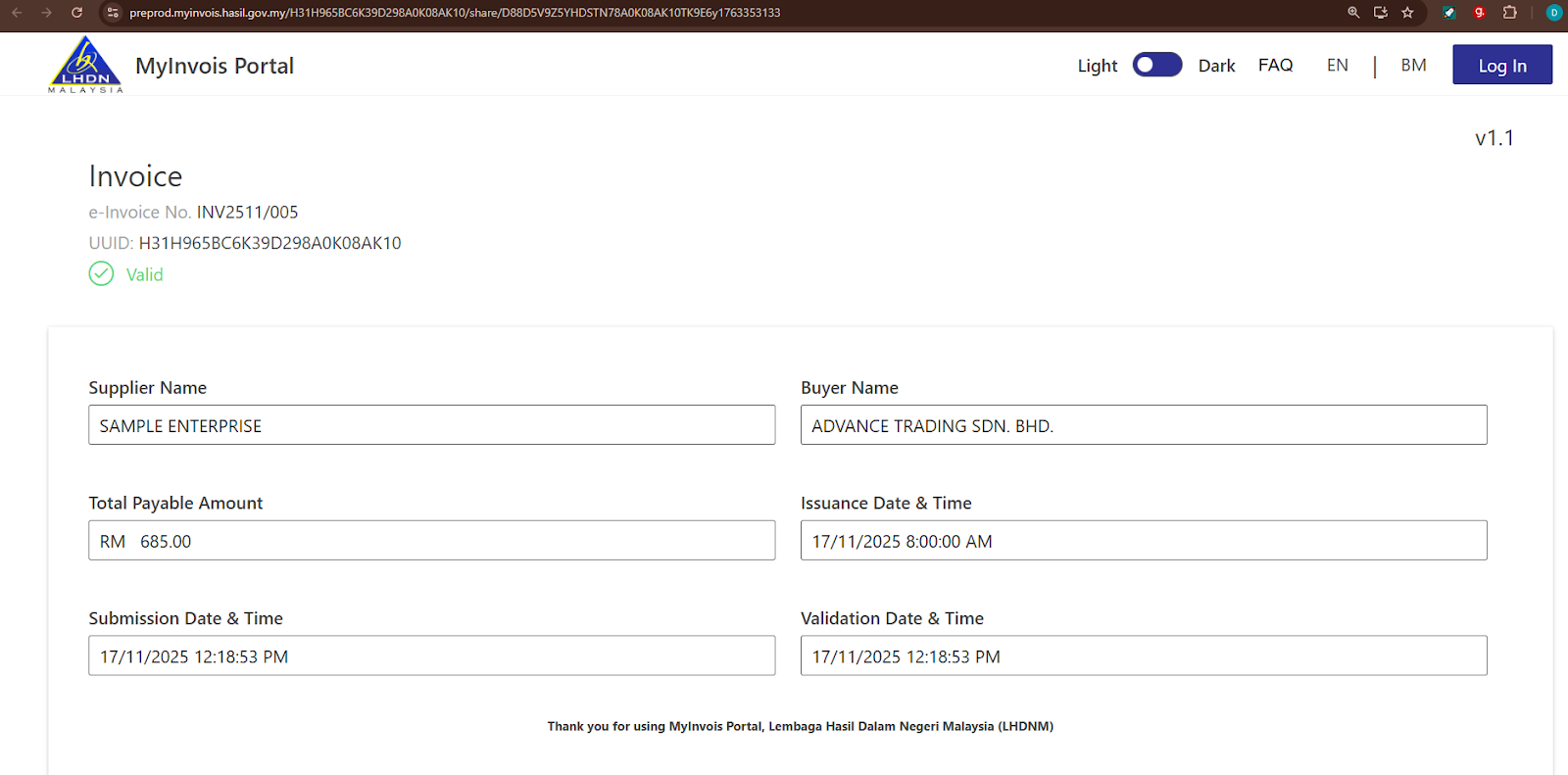Open the FAQ page

1276,65
